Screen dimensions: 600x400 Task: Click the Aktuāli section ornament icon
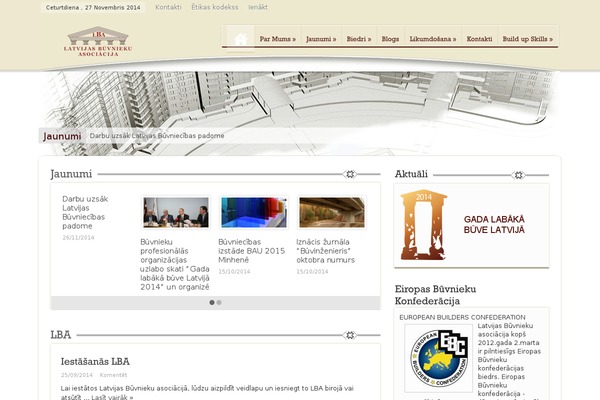(518, 175)
